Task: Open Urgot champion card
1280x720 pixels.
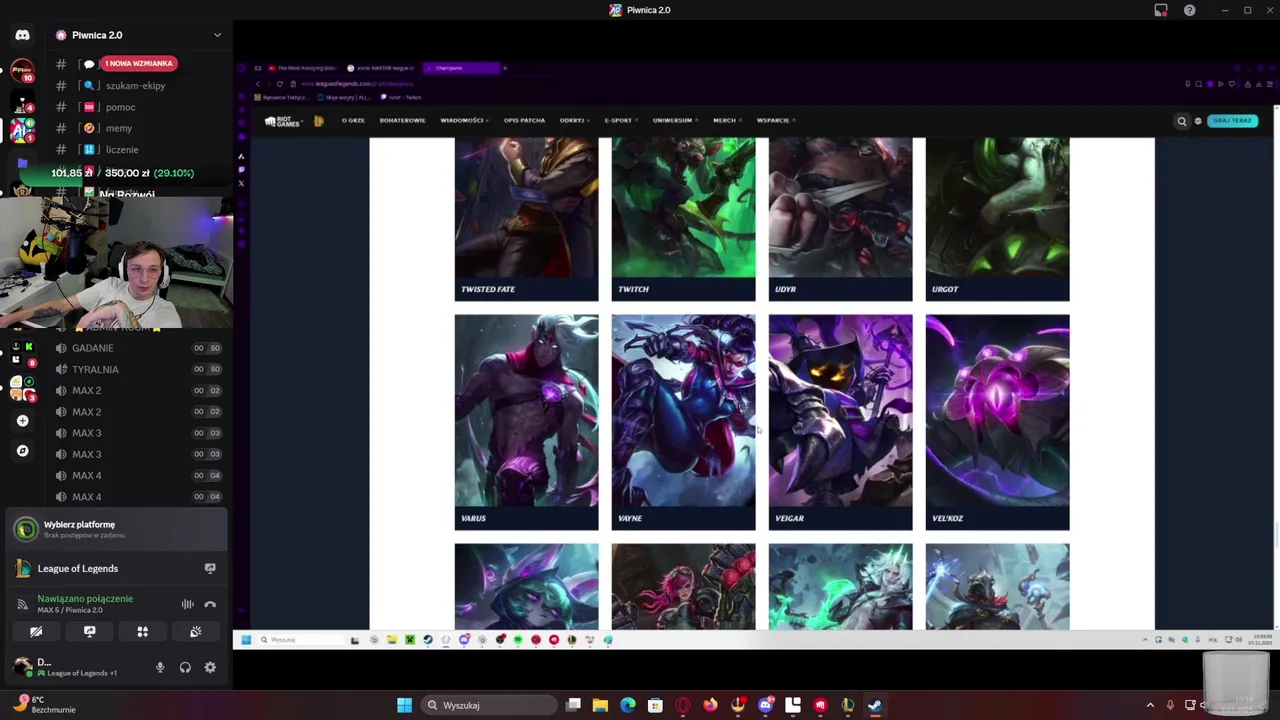Action: tap(997, 219)
